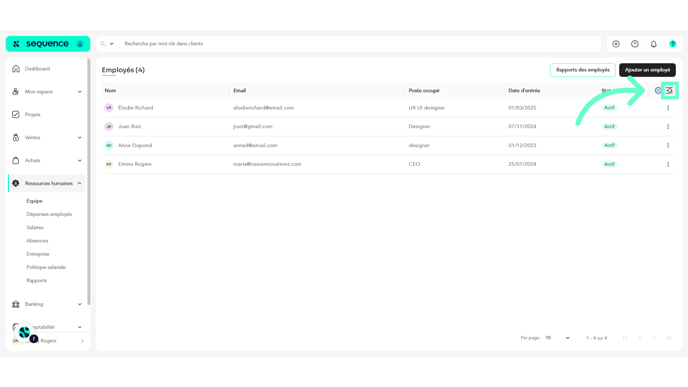Click the Mon espace person icon
This screenshot has height=387, width=688.
coord(16,91)
